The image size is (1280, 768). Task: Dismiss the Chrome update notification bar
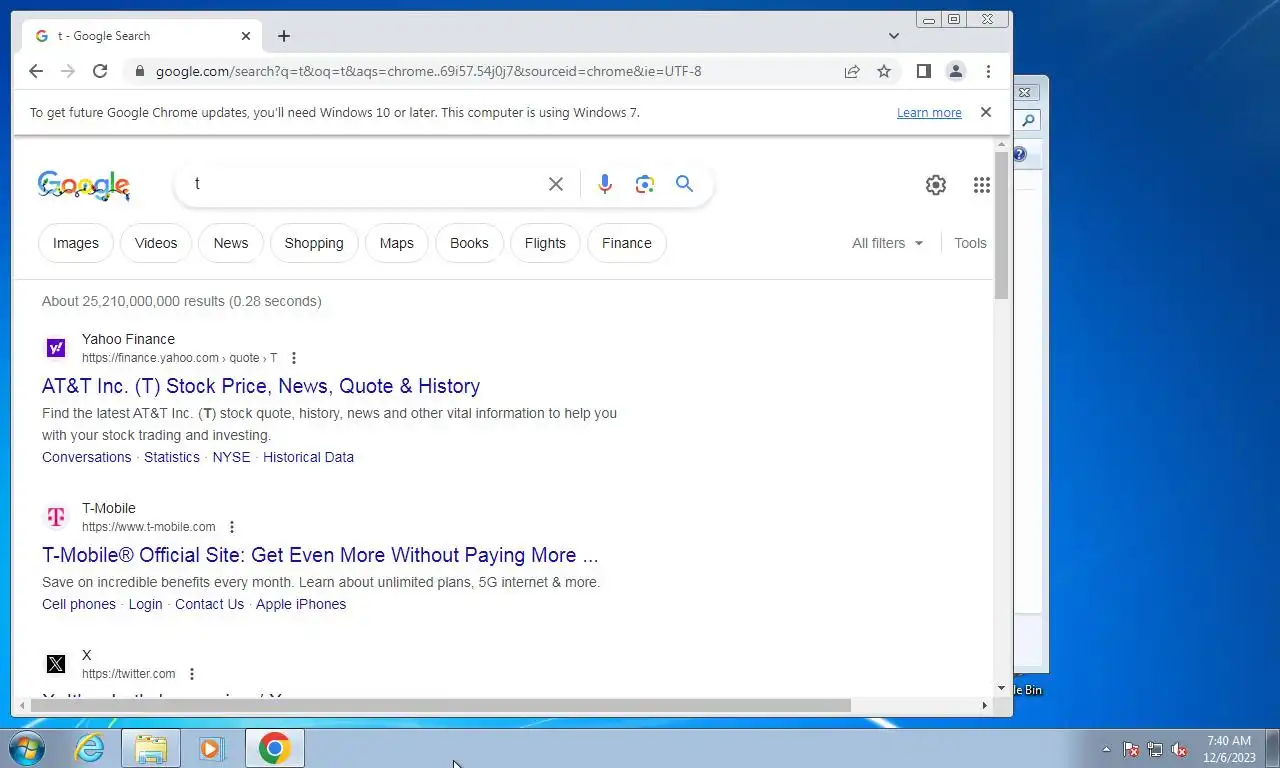[x=986, y=112]
